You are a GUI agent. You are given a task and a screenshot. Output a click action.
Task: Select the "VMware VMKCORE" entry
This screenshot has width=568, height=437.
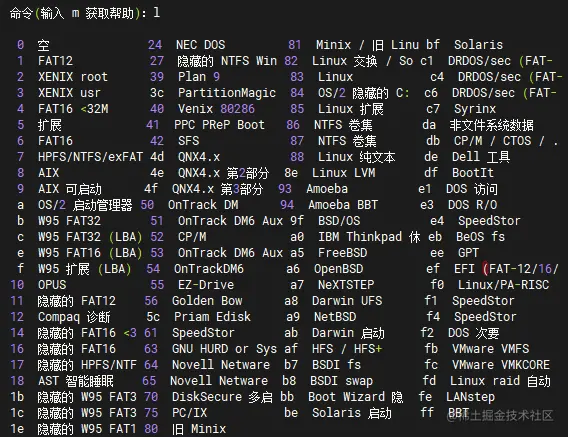point(501,365)
